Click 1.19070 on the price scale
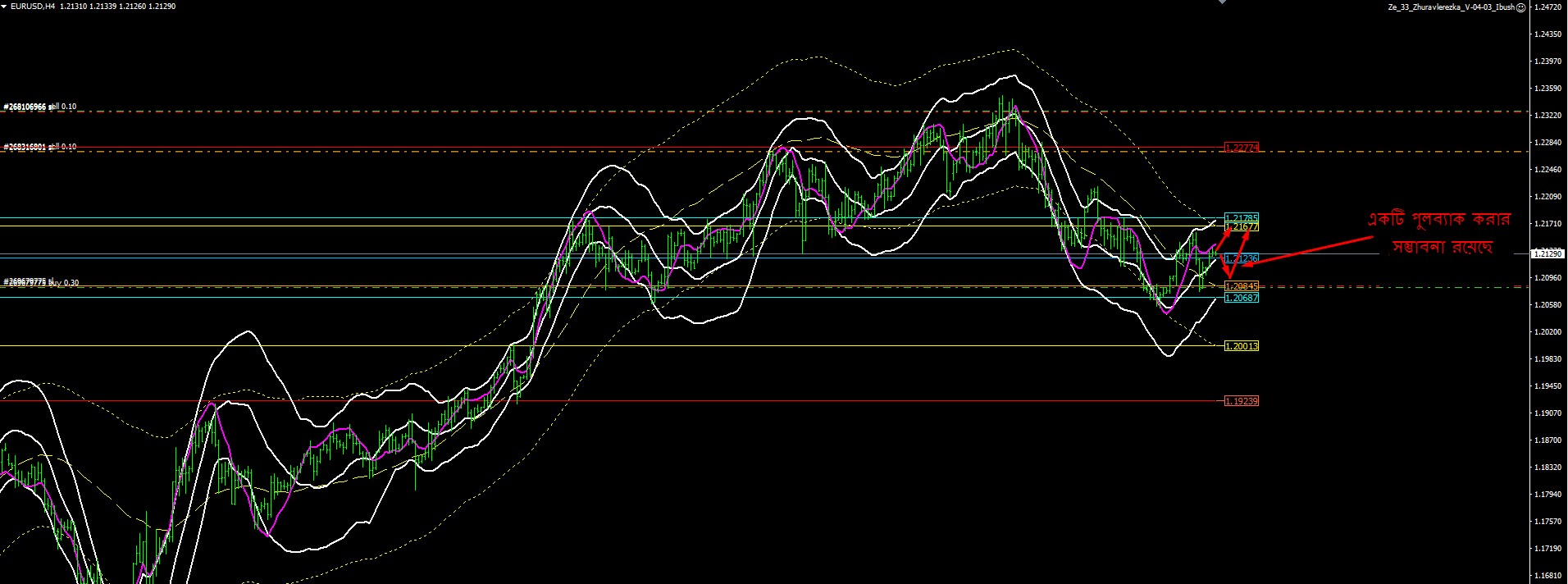Viewport: 1568px width, 584px height. 1548,413
